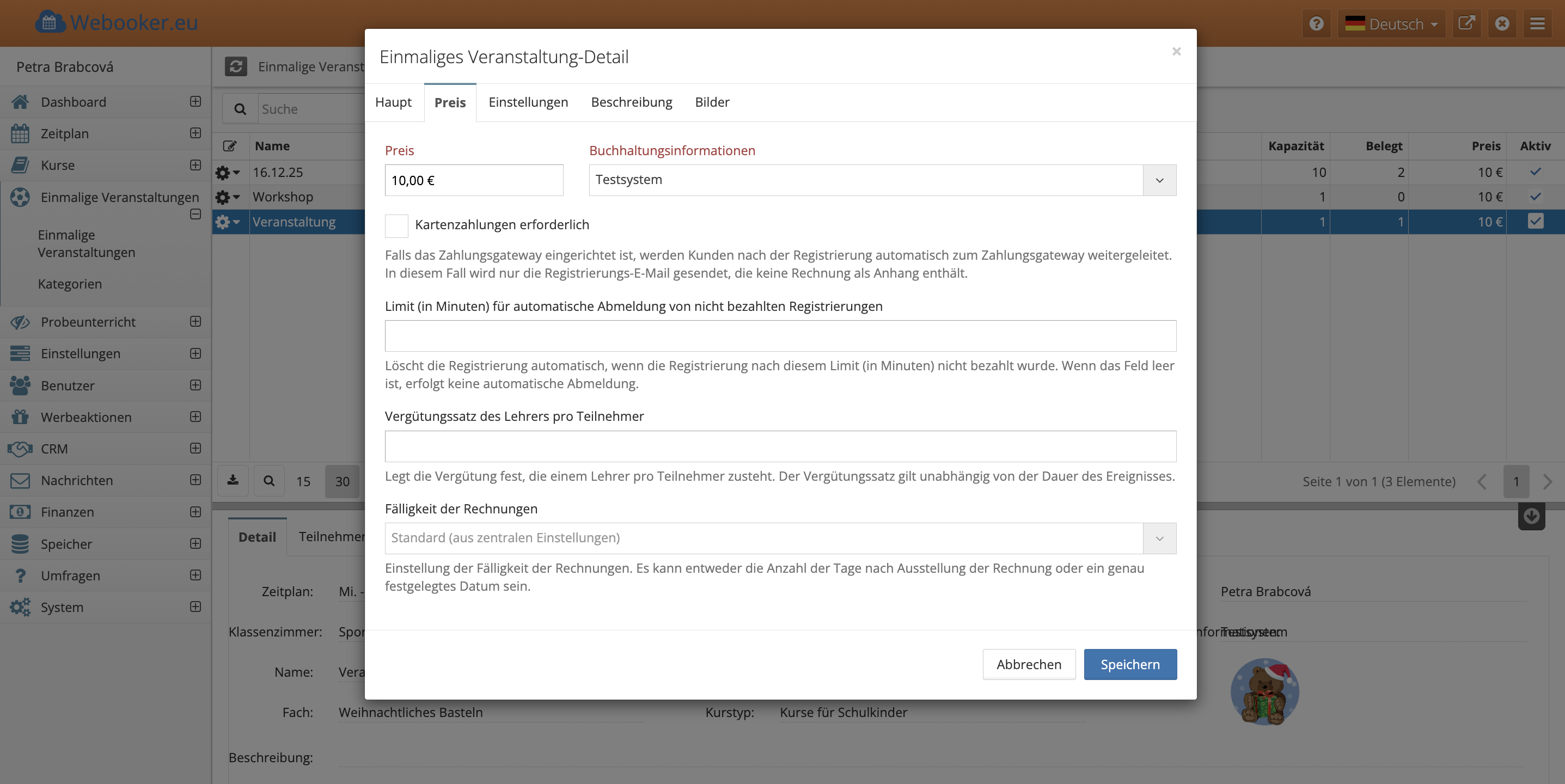The width and height of the screenshot is (1565, 784).
Task: Click the open-in-new-window icon in header
Action: [x=1466, y=24]
